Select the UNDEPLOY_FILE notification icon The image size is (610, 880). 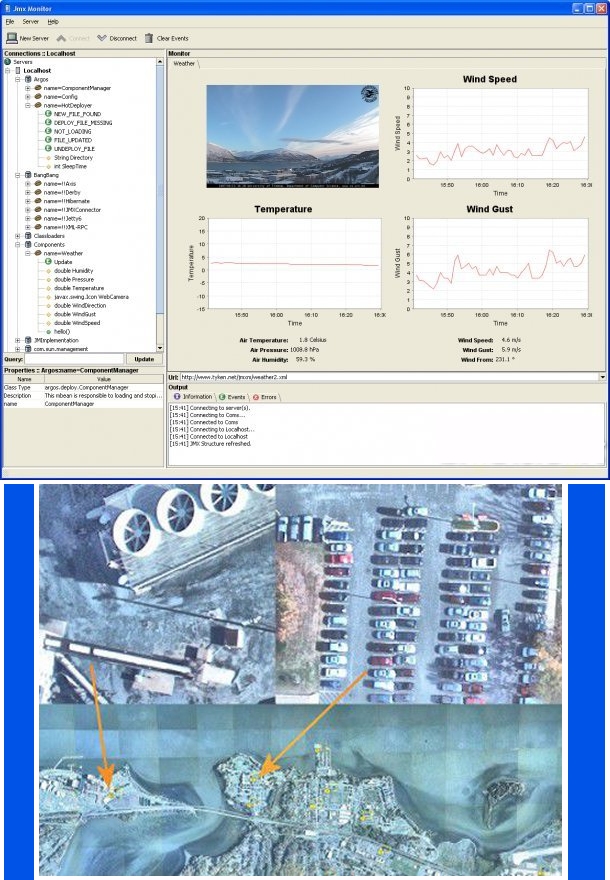(x=48, y=148)
